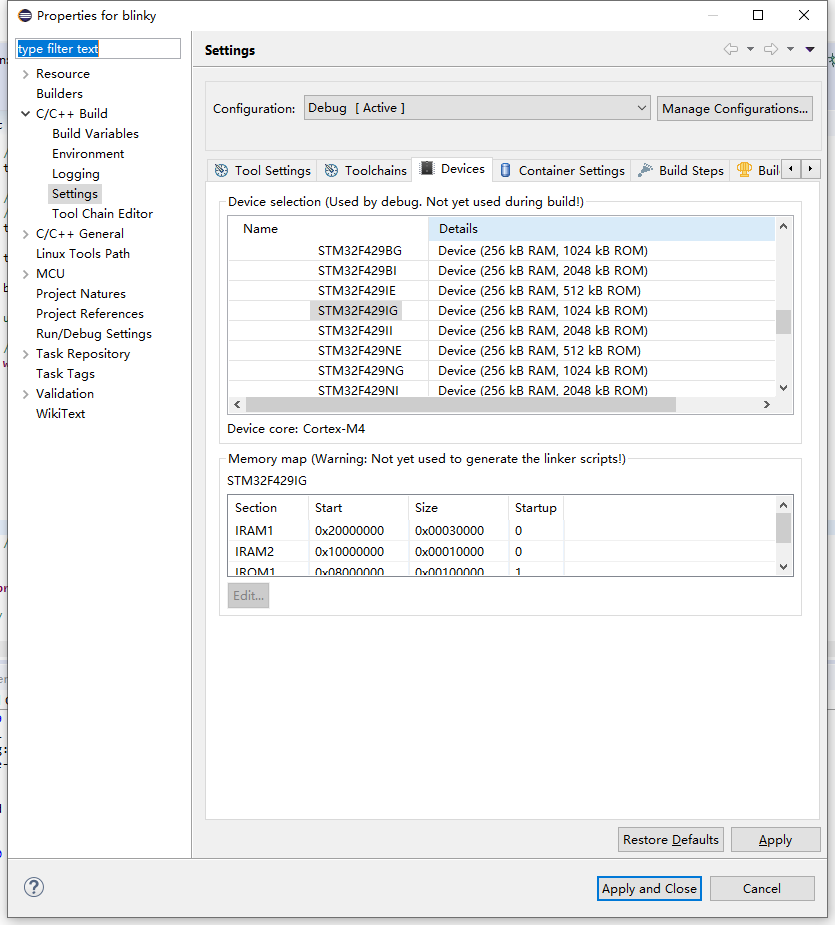Click the back navigation arrow icon
This screenshot has height=925, width=835.
click(731, 49)
